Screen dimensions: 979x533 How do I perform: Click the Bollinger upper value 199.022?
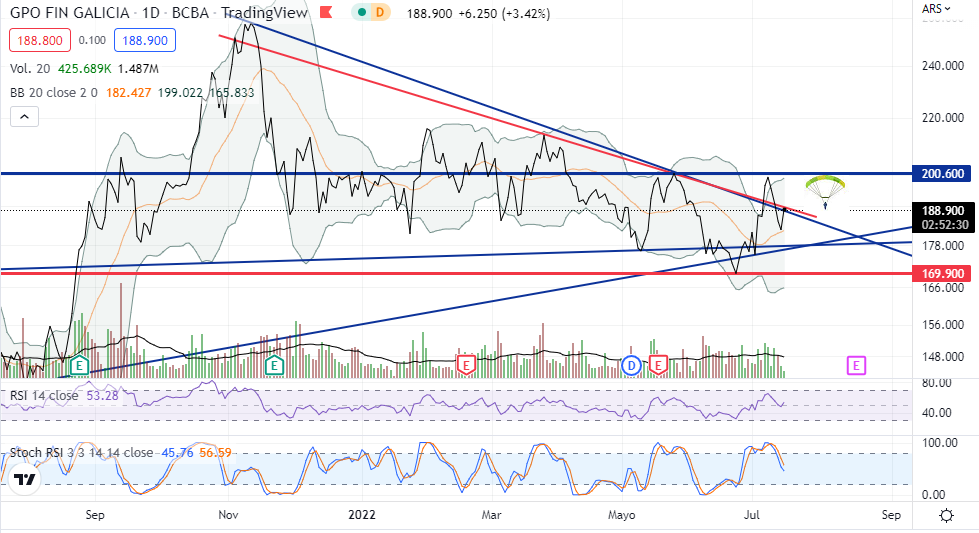[180, 93]
